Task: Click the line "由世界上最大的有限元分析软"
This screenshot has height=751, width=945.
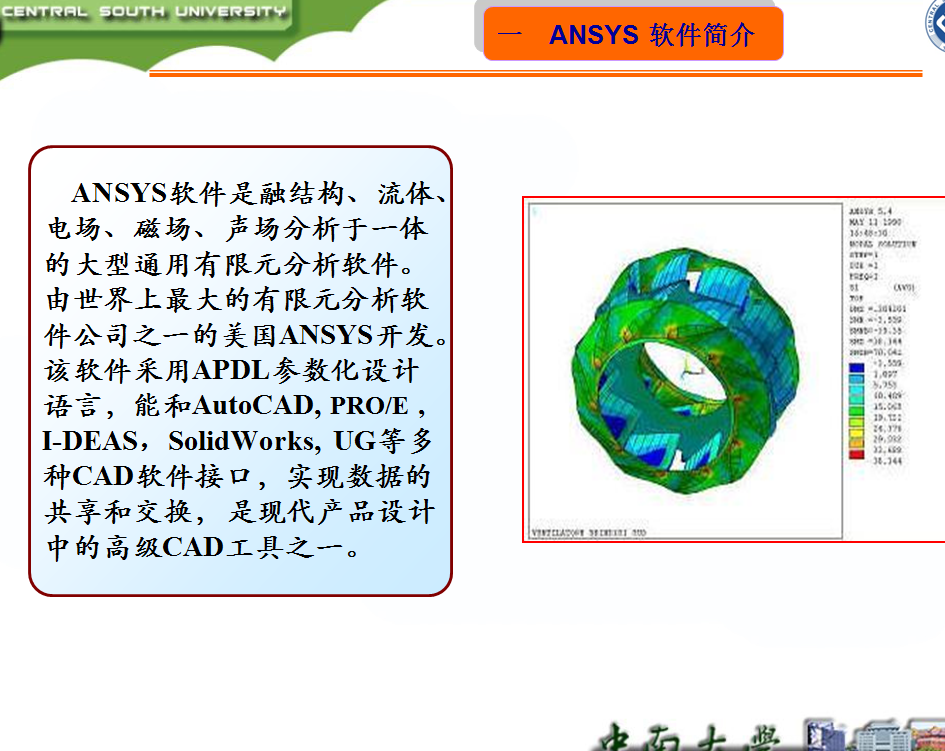Action: 237,300
